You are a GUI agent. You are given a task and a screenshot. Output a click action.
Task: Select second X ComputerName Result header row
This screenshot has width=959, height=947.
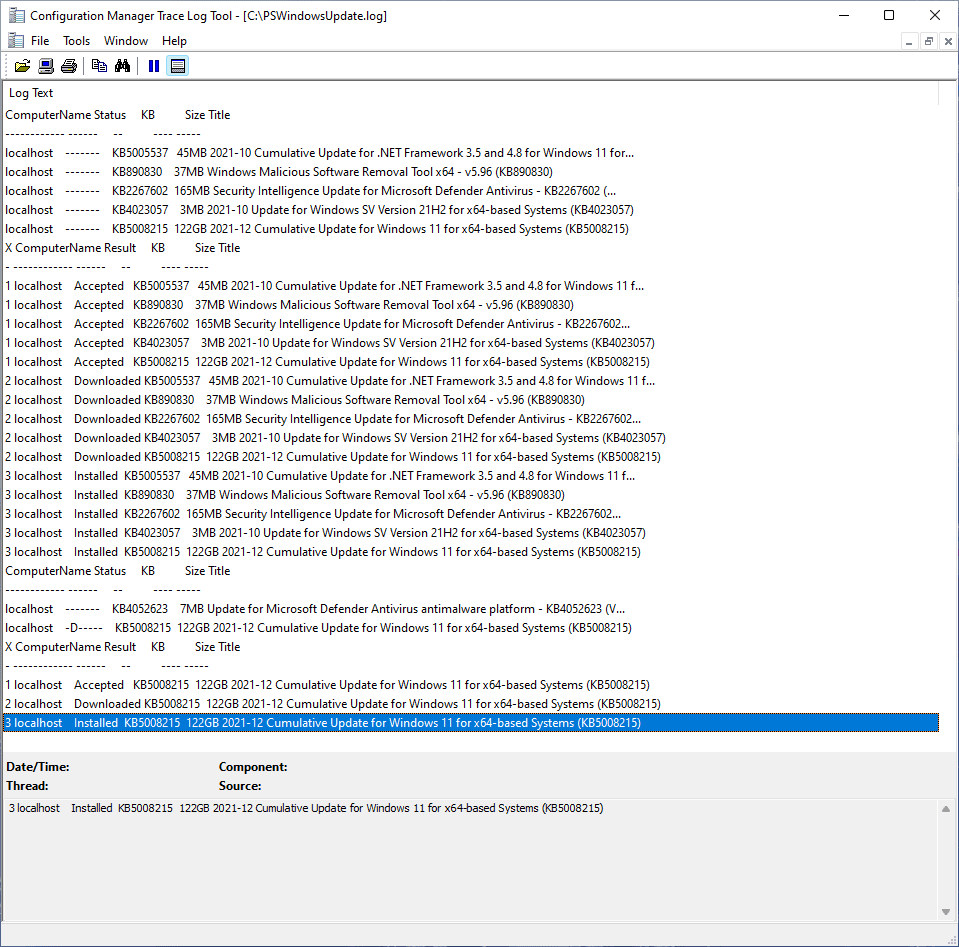coord(471,647)
